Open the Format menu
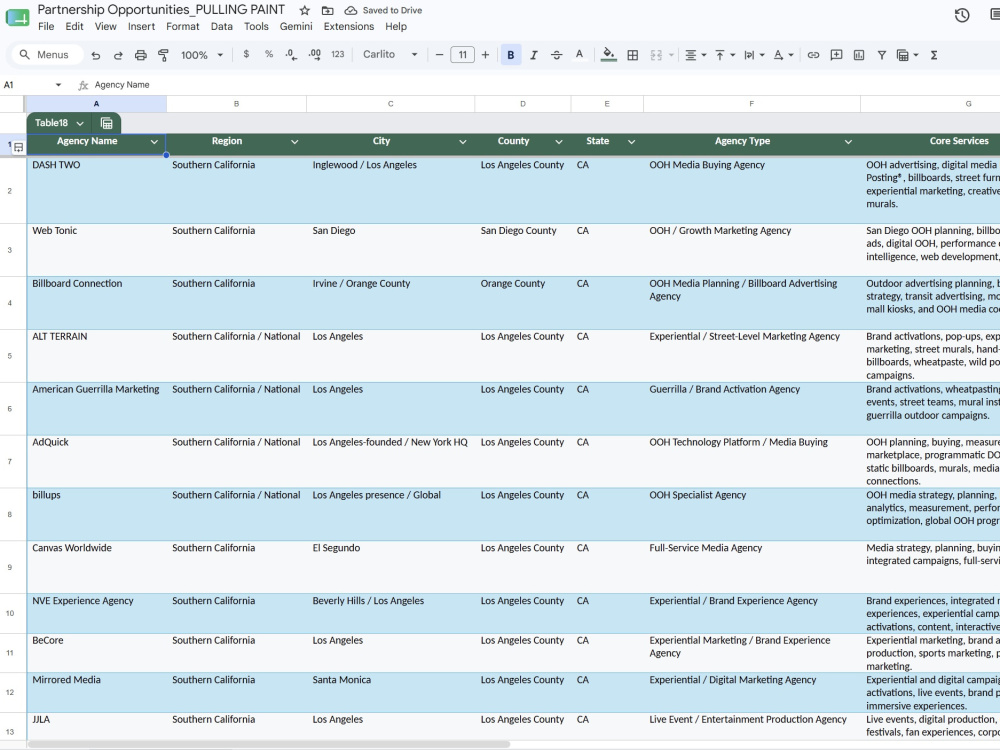The width and height of the screenshot is (1000, 750). click(x=182, y=26)
